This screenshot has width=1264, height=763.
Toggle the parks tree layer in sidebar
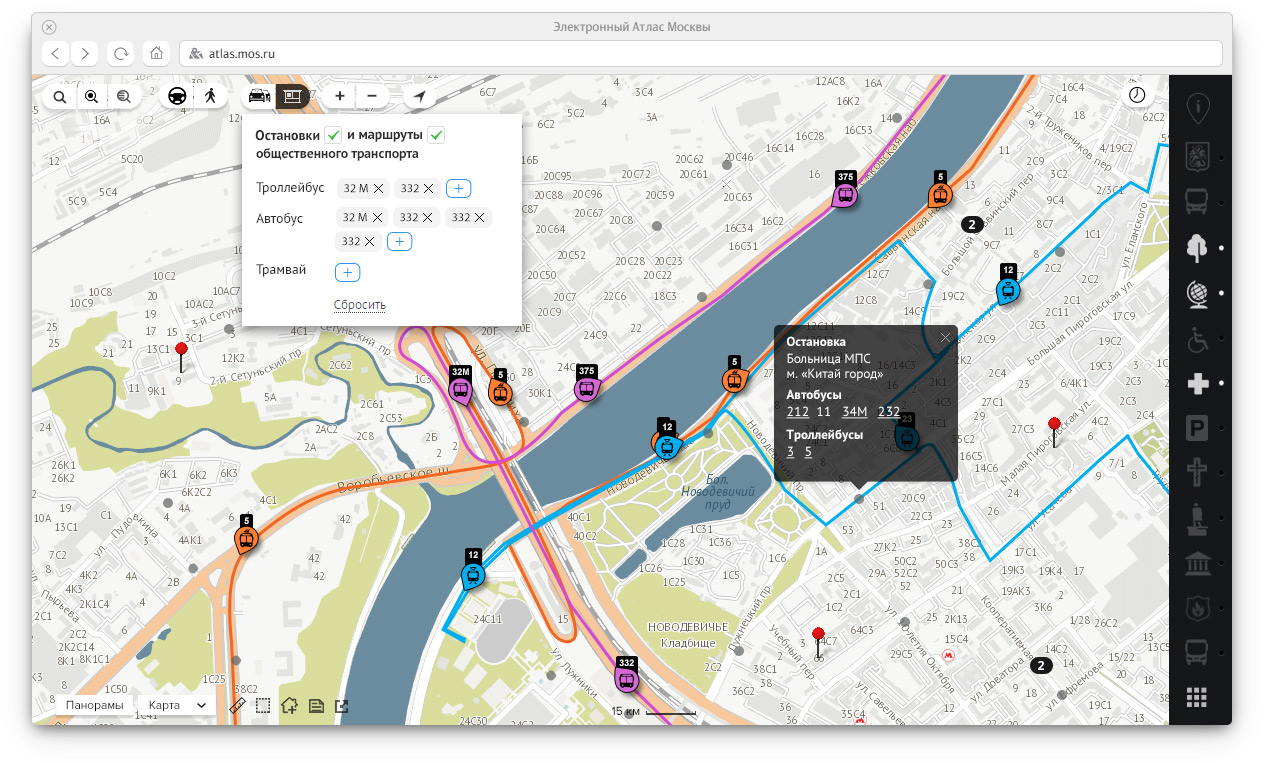[1197, 247]
